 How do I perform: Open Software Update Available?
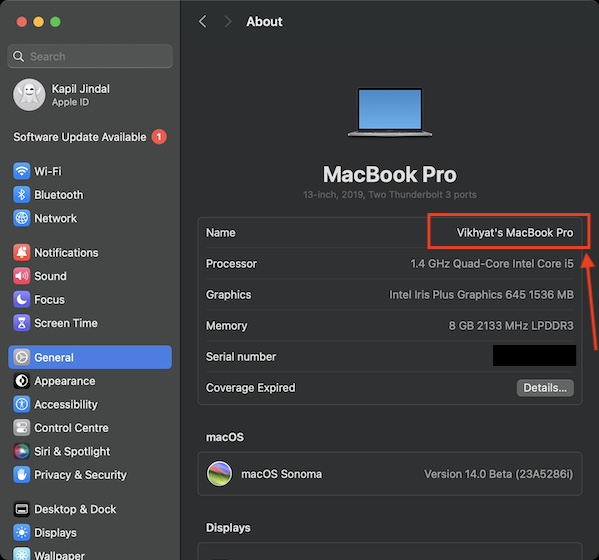[90, 137]
